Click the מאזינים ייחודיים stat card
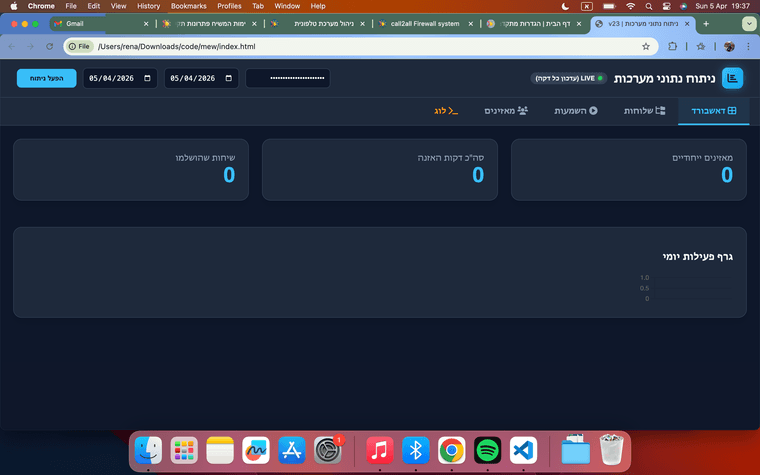This screenshot has width=760, height=475. tap(629, 170)
